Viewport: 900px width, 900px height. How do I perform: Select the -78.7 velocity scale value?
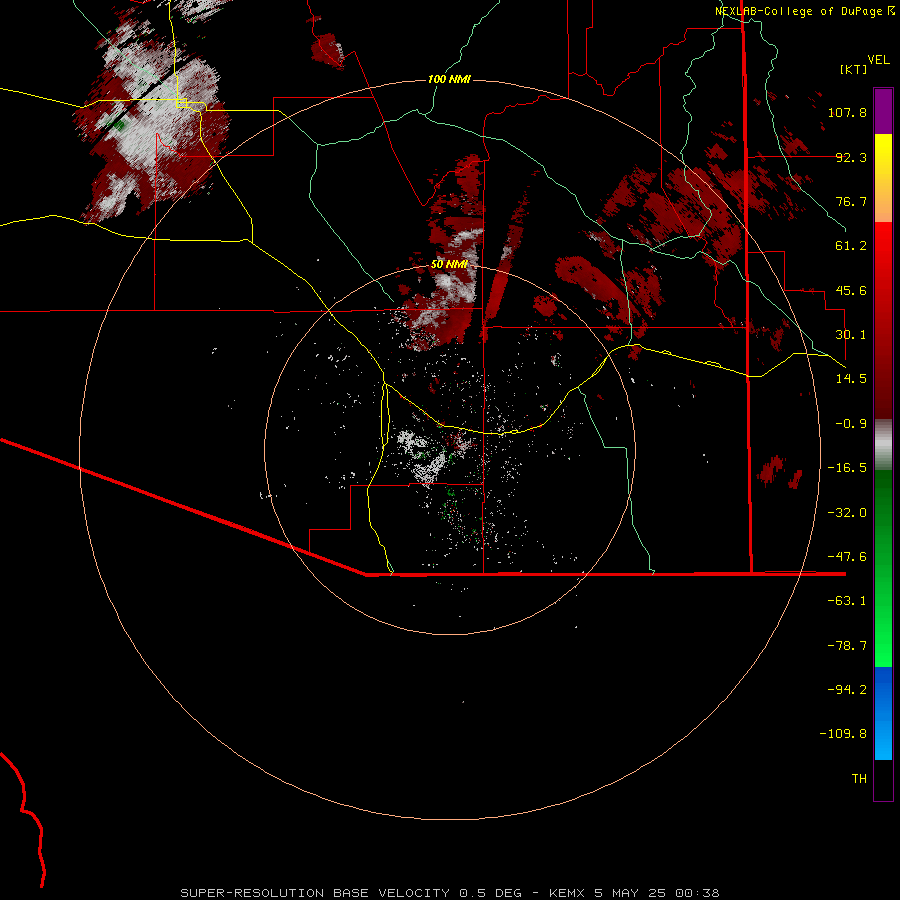click(847, 646)
